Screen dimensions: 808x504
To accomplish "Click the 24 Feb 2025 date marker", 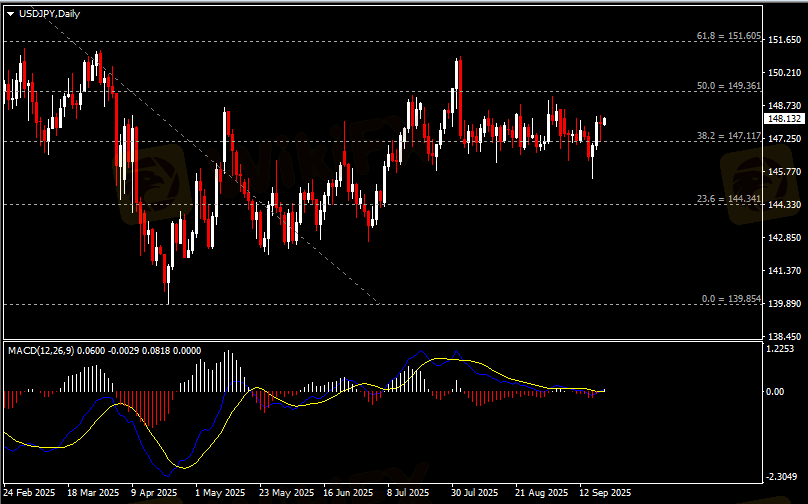I will pos(31,493).
